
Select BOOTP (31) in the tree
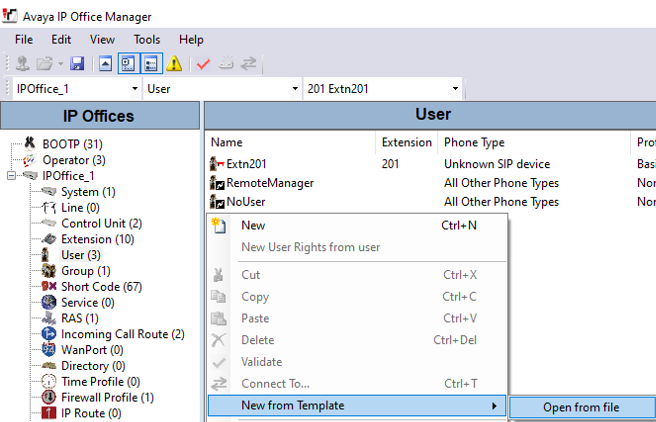coord(72,144)
